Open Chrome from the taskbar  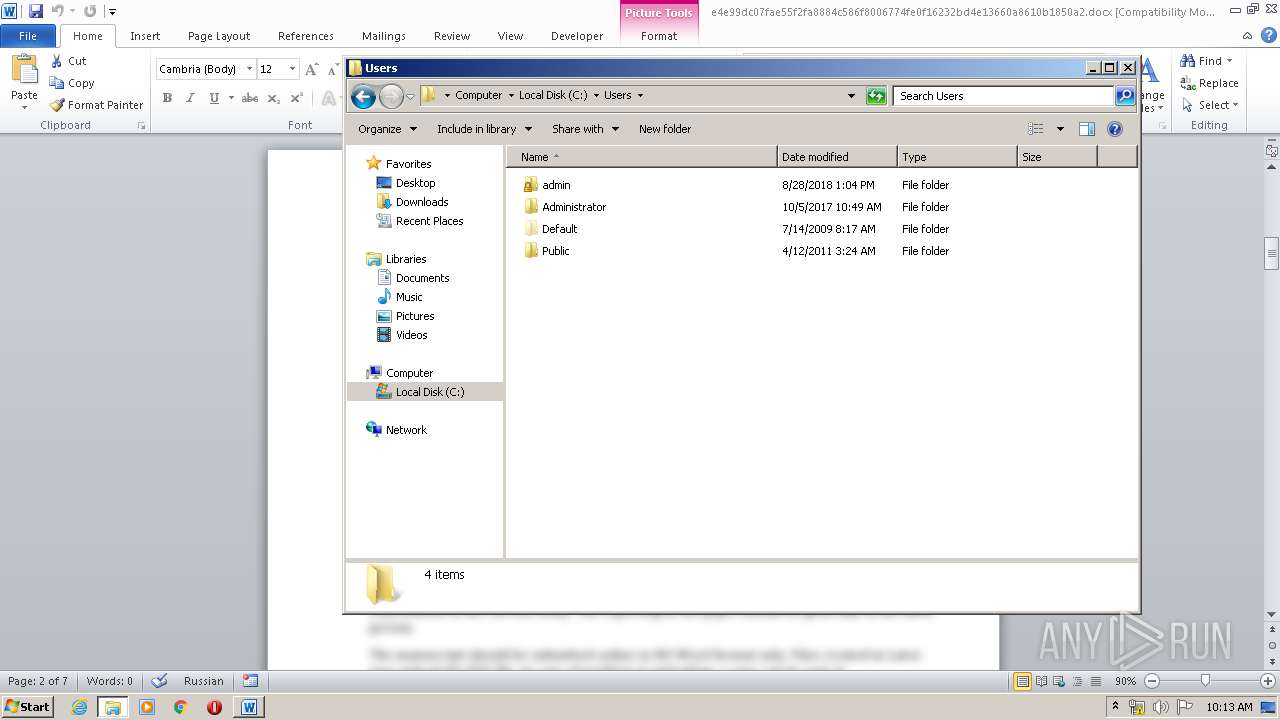[x=181, y=707]
